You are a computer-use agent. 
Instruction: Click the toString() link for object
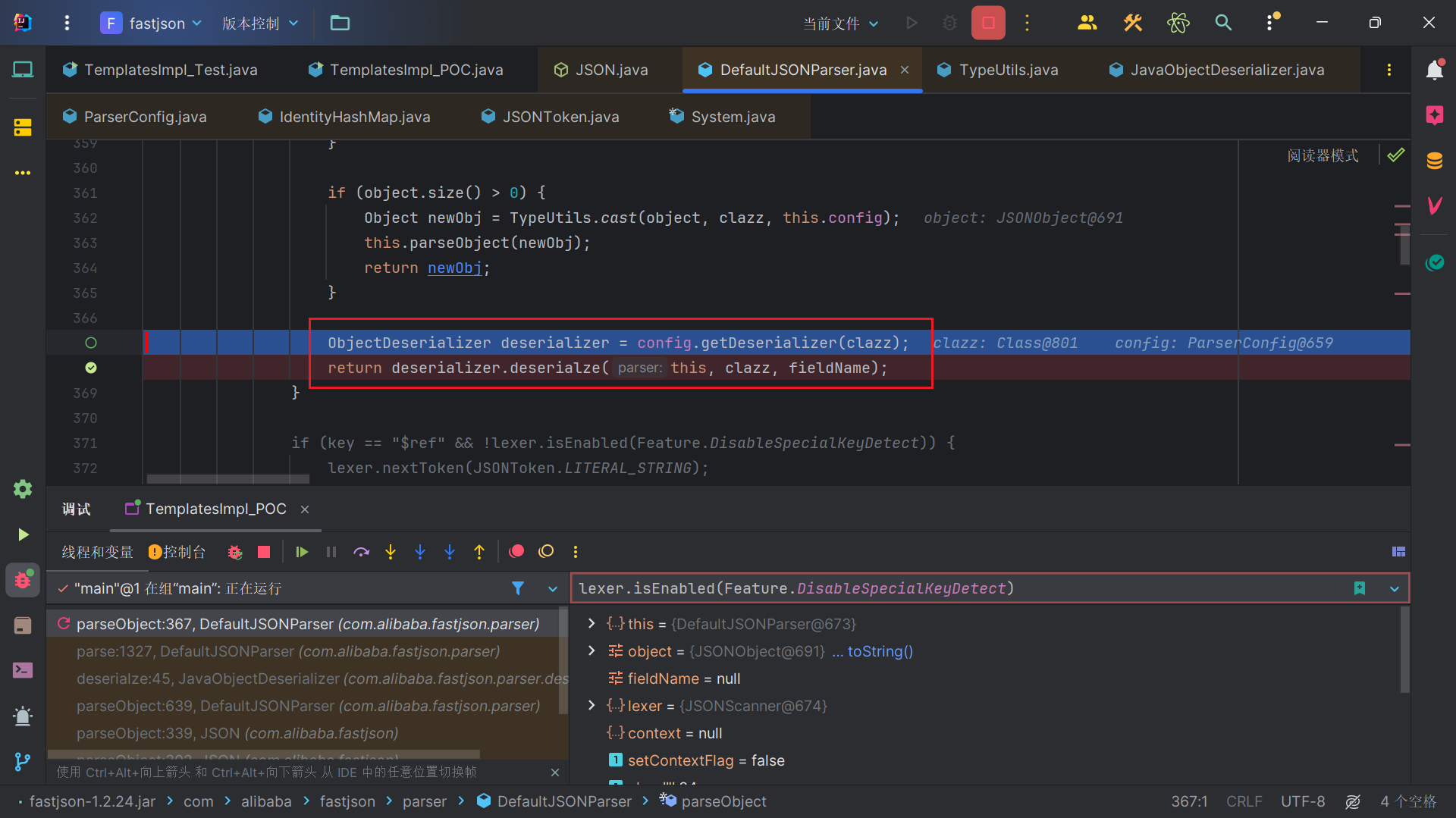(880, 651)
